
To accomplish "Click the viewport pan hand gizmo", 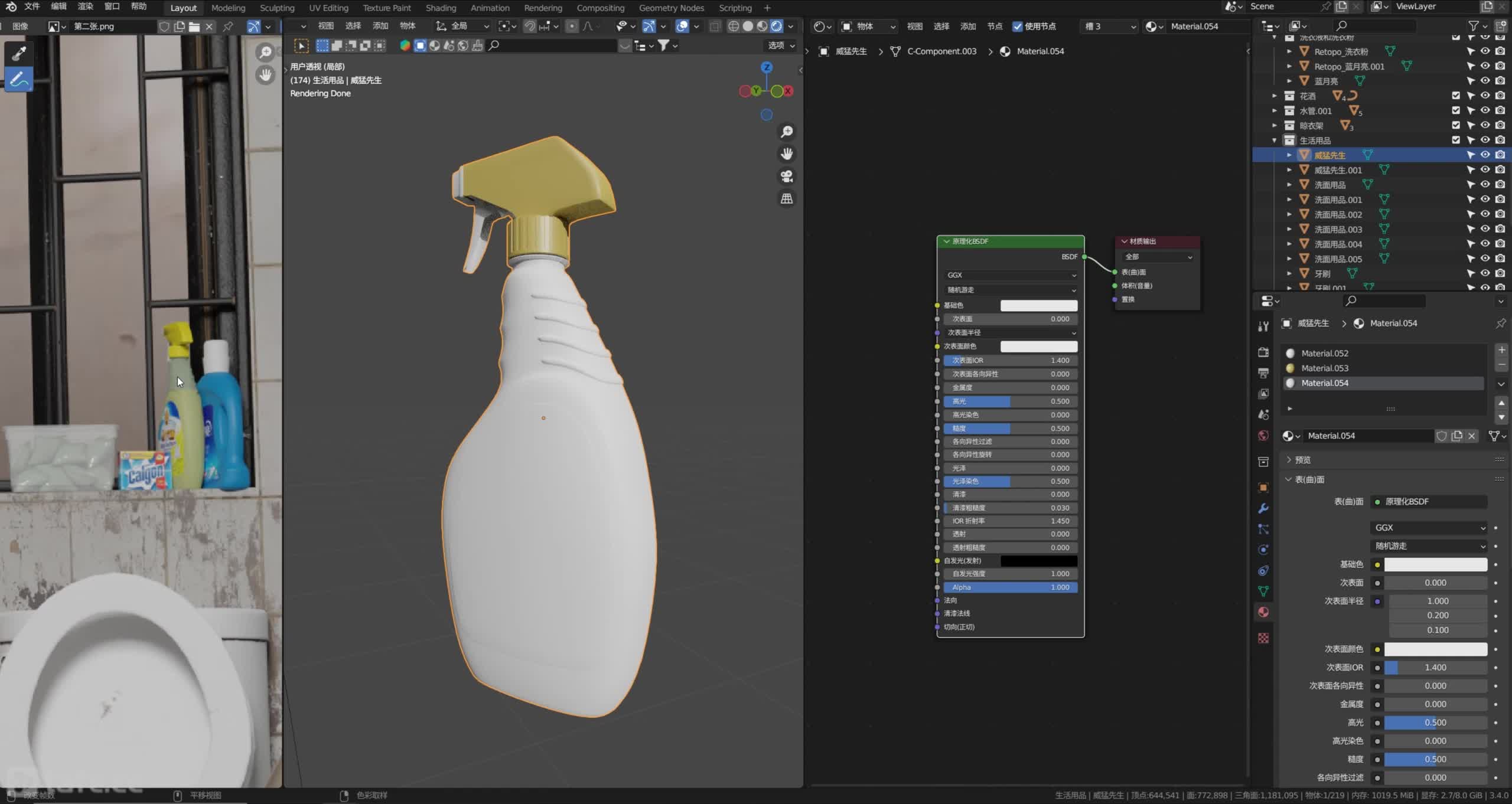I will pos(787,154).
